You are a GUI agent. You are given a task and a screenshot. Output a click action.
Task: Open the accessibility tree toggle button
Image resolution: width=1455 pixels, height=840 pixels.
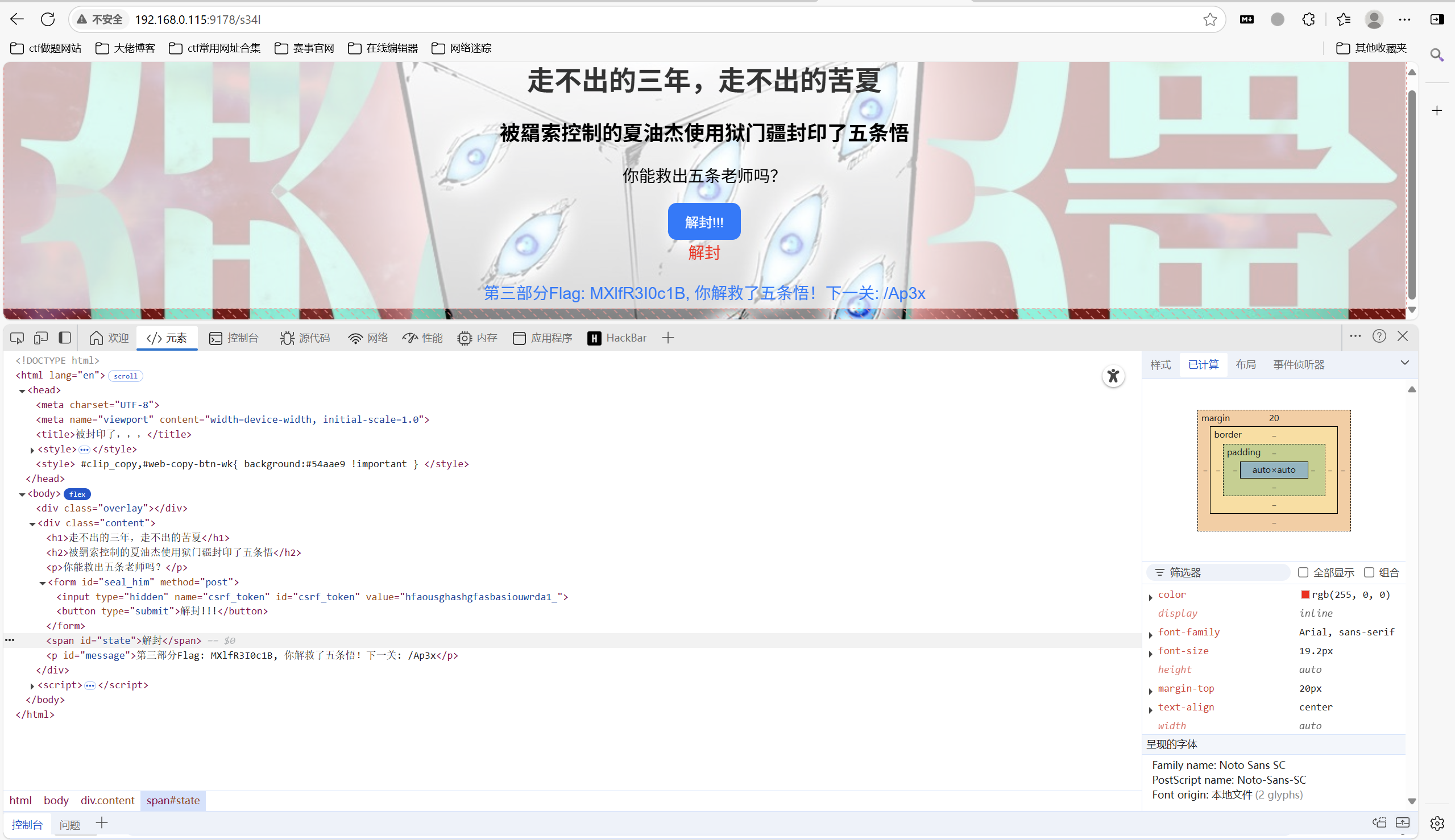(1113, 376)
